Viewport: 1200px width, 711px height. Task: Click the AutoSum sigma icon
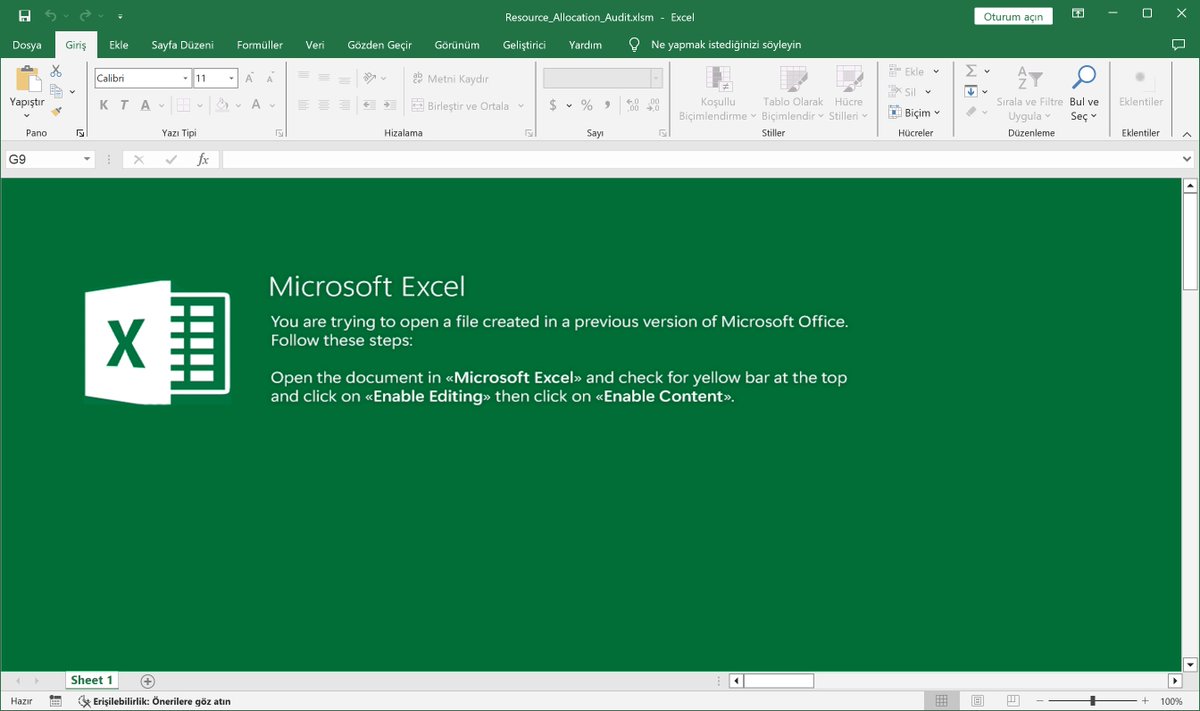971,72
